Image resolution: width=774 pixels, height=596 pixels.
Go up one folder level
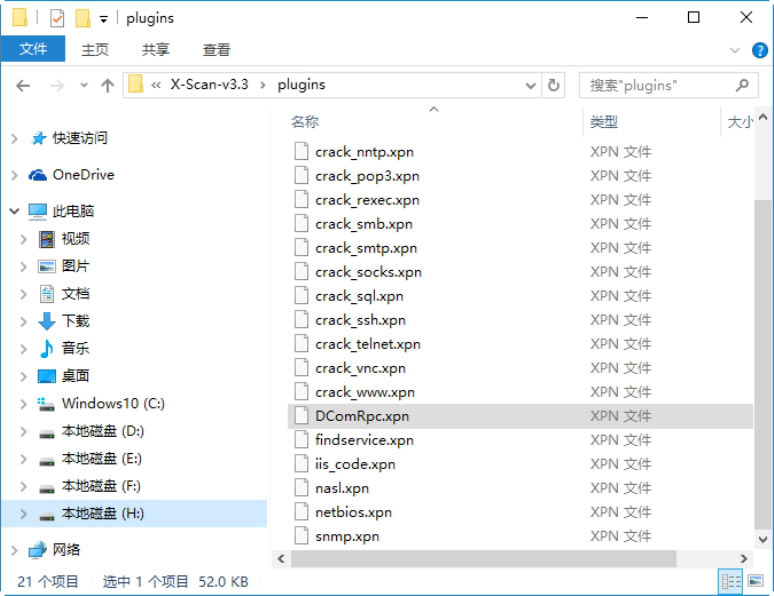(107, 86)
